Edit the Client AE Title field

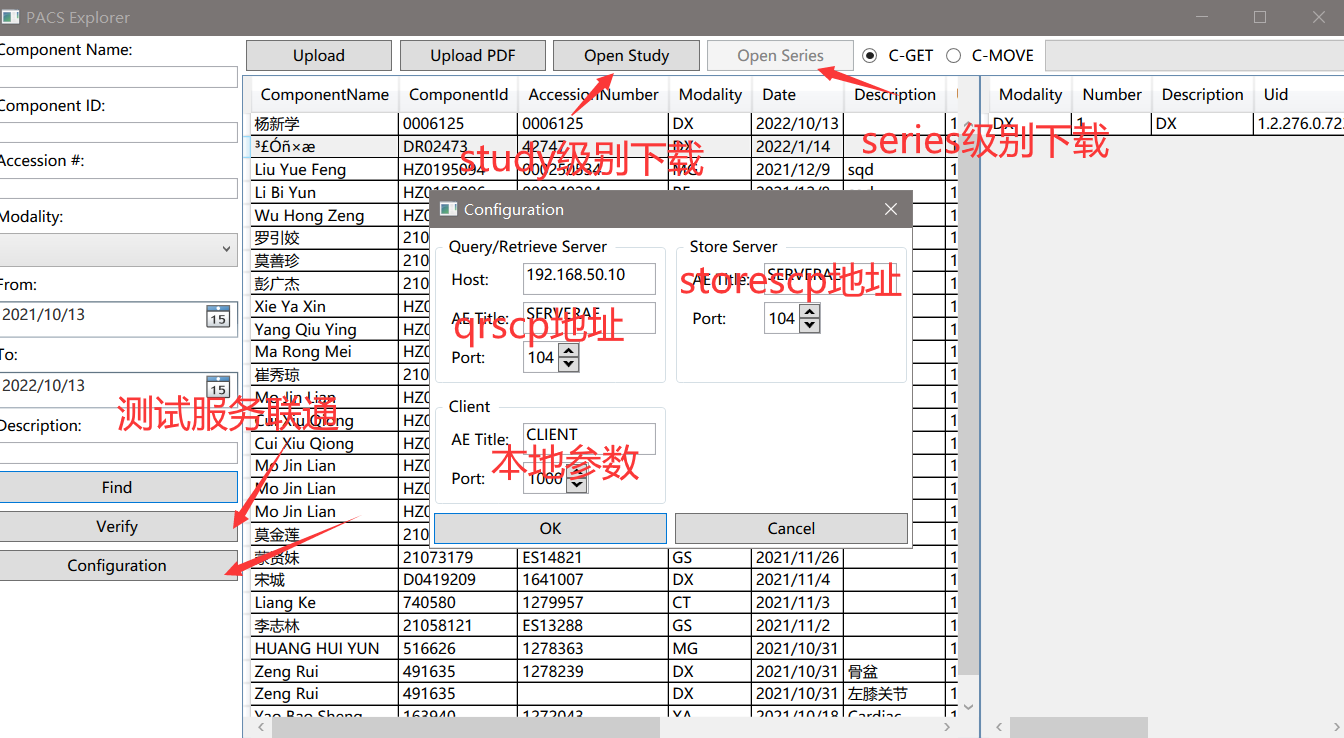[x=589, y=438]
